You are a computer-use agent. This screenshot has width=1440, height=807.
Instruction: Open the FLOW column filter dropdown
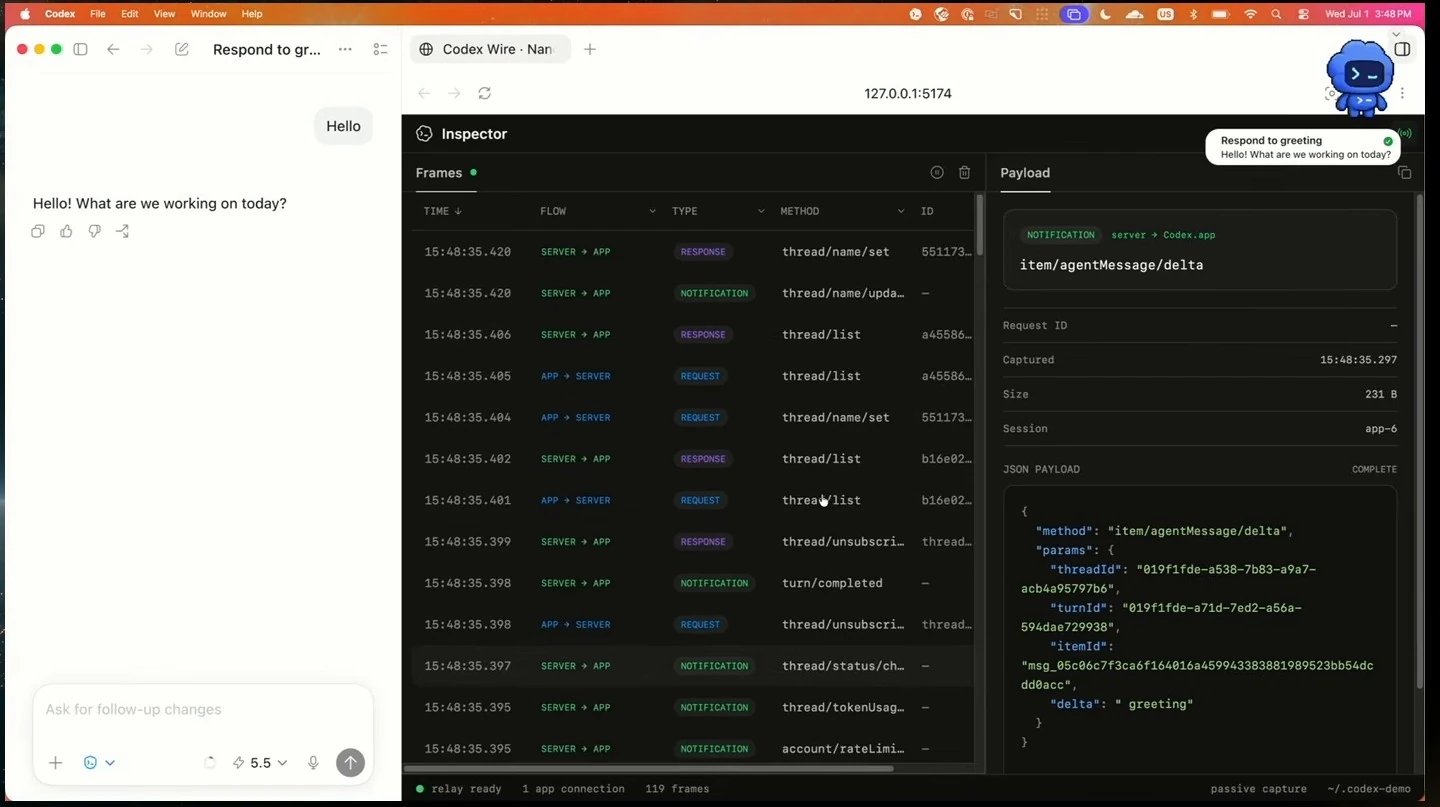point(652,211)
